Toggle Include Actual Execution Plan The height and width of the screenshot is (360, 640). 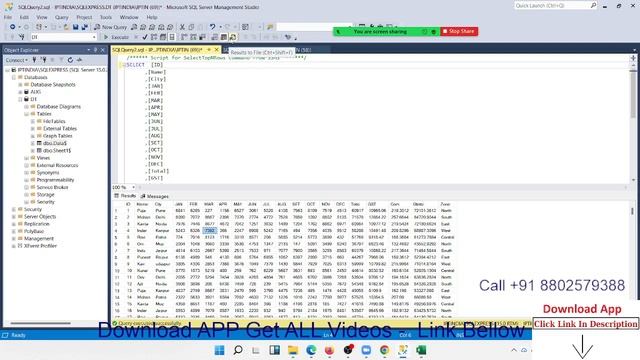pyautogui.click(x=184, y=37)
